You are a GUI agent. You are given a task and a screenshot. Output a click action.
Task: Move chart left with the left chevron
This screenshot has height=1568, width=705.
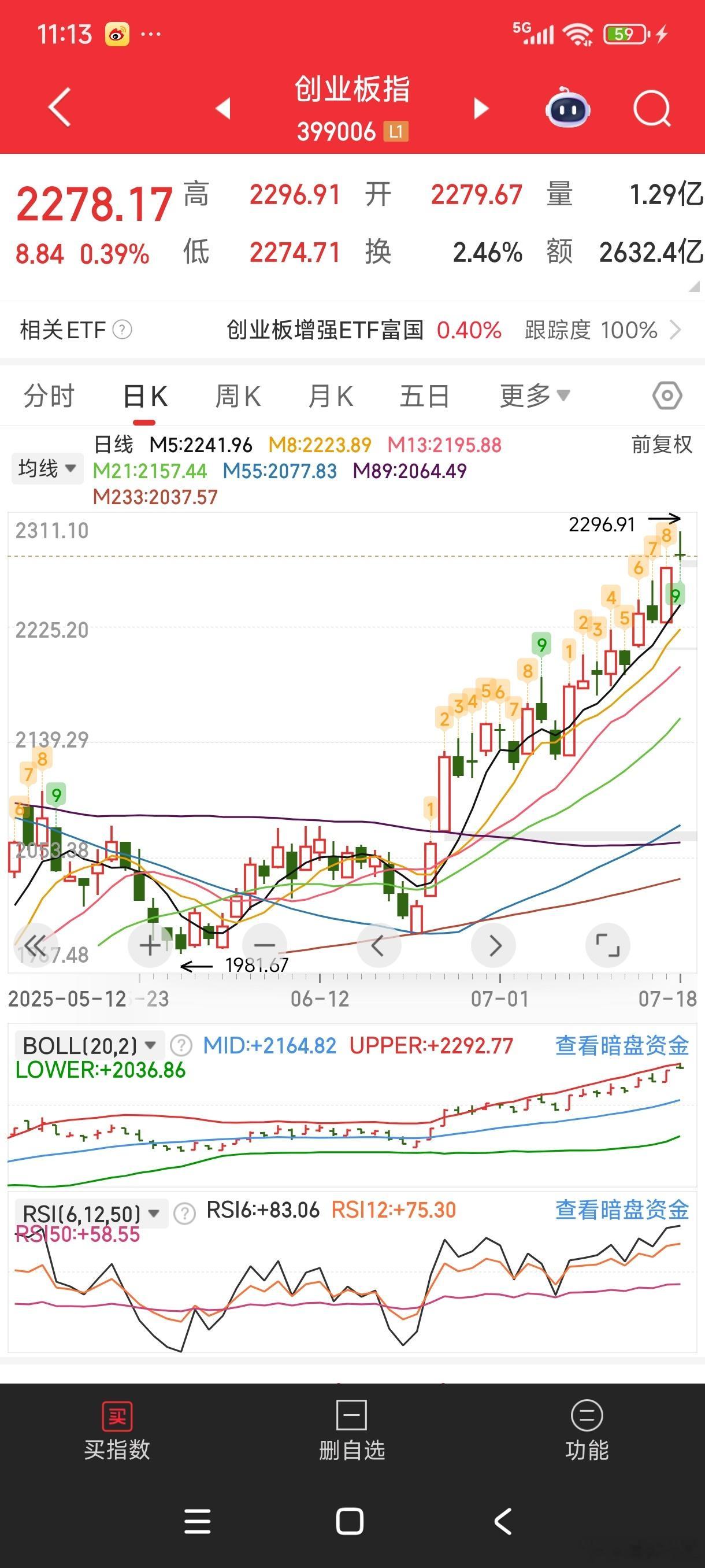379,946
